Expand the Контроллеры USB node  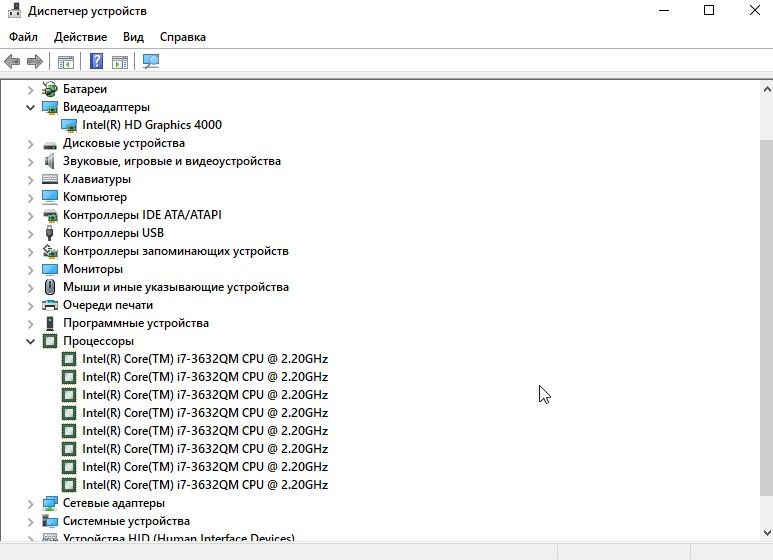tap(30, 233)
